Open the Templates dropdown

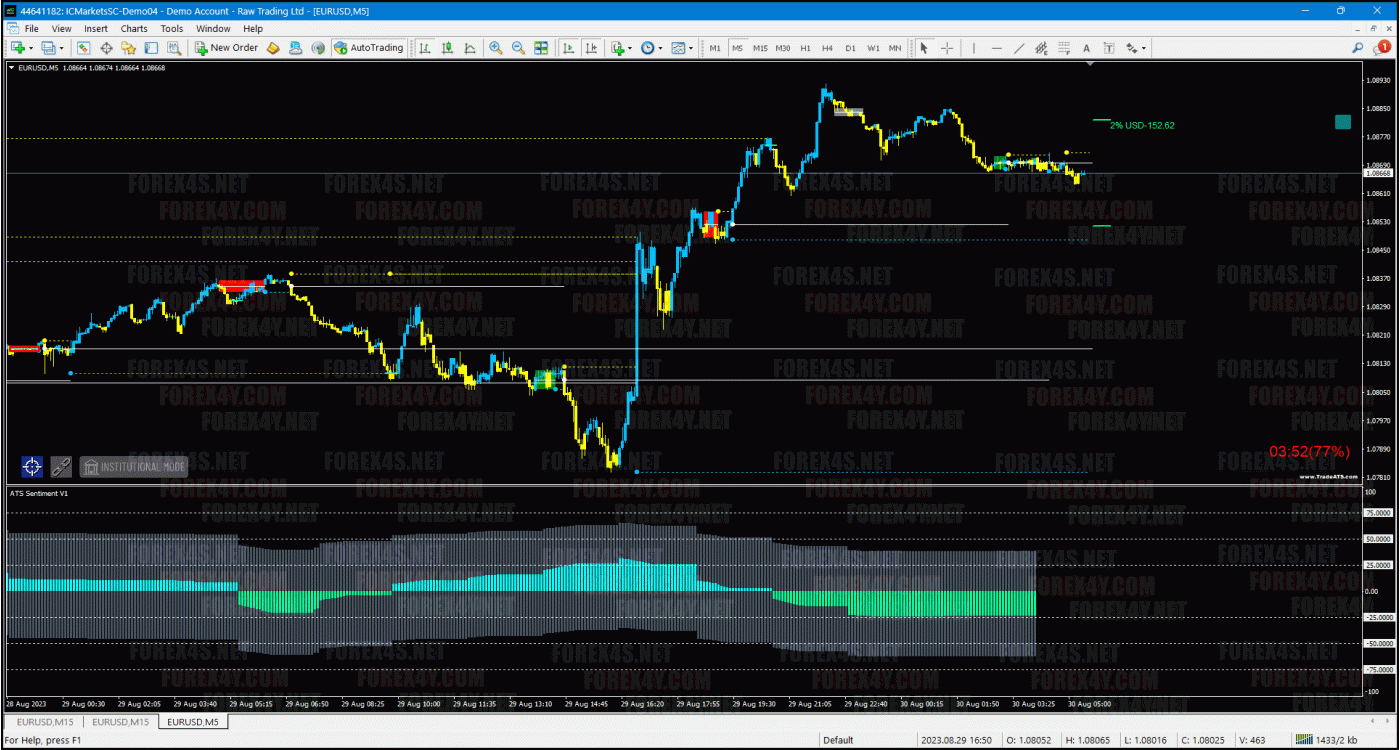(x=682, y=47)
